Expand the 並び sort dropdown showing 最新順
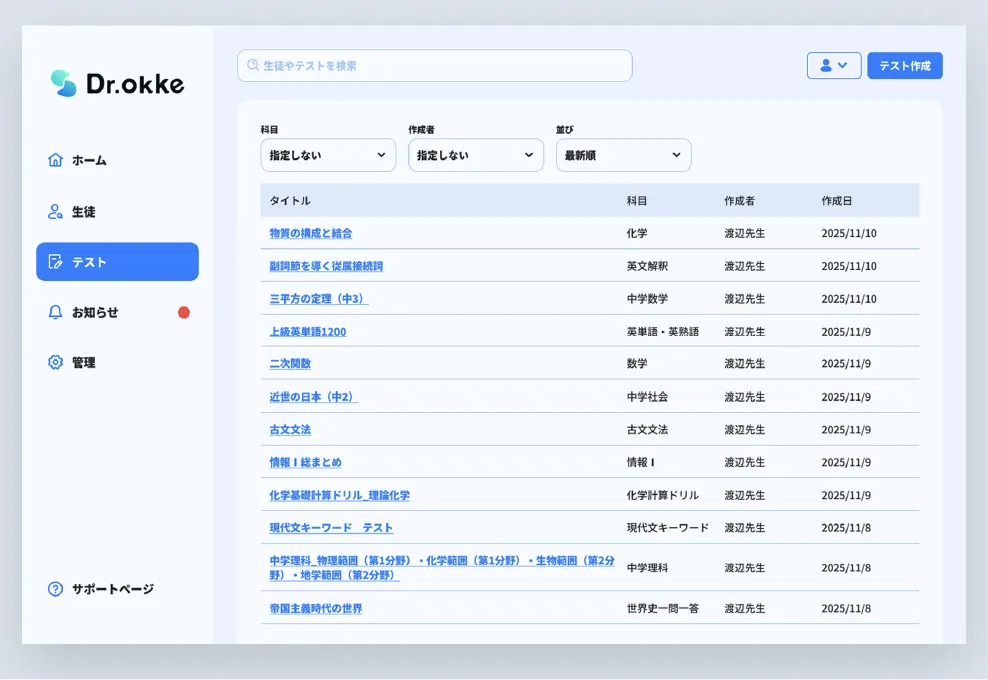The width and height of the screenshot is (988, 680). (x=623, y=155)
